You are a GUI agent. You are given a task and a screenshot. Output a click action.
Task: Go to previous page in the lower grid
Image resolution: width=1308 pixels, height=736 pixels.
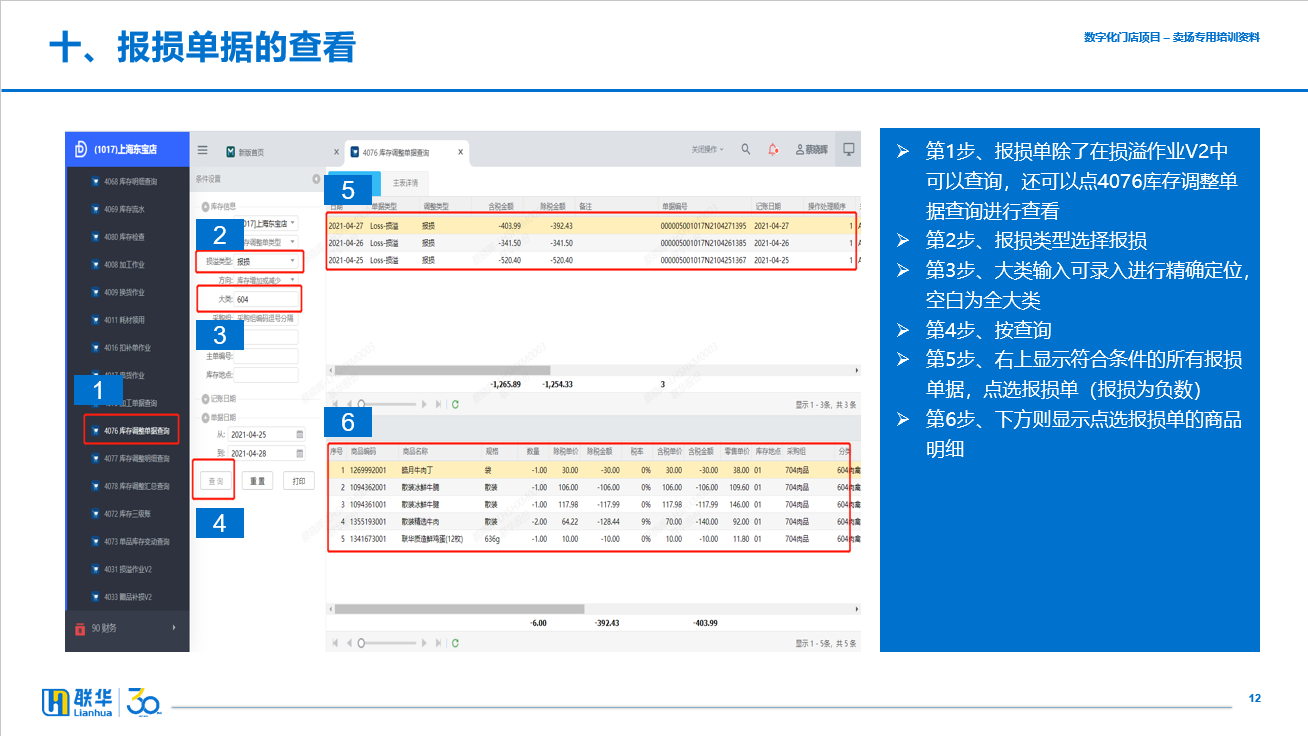click(348, 642)
